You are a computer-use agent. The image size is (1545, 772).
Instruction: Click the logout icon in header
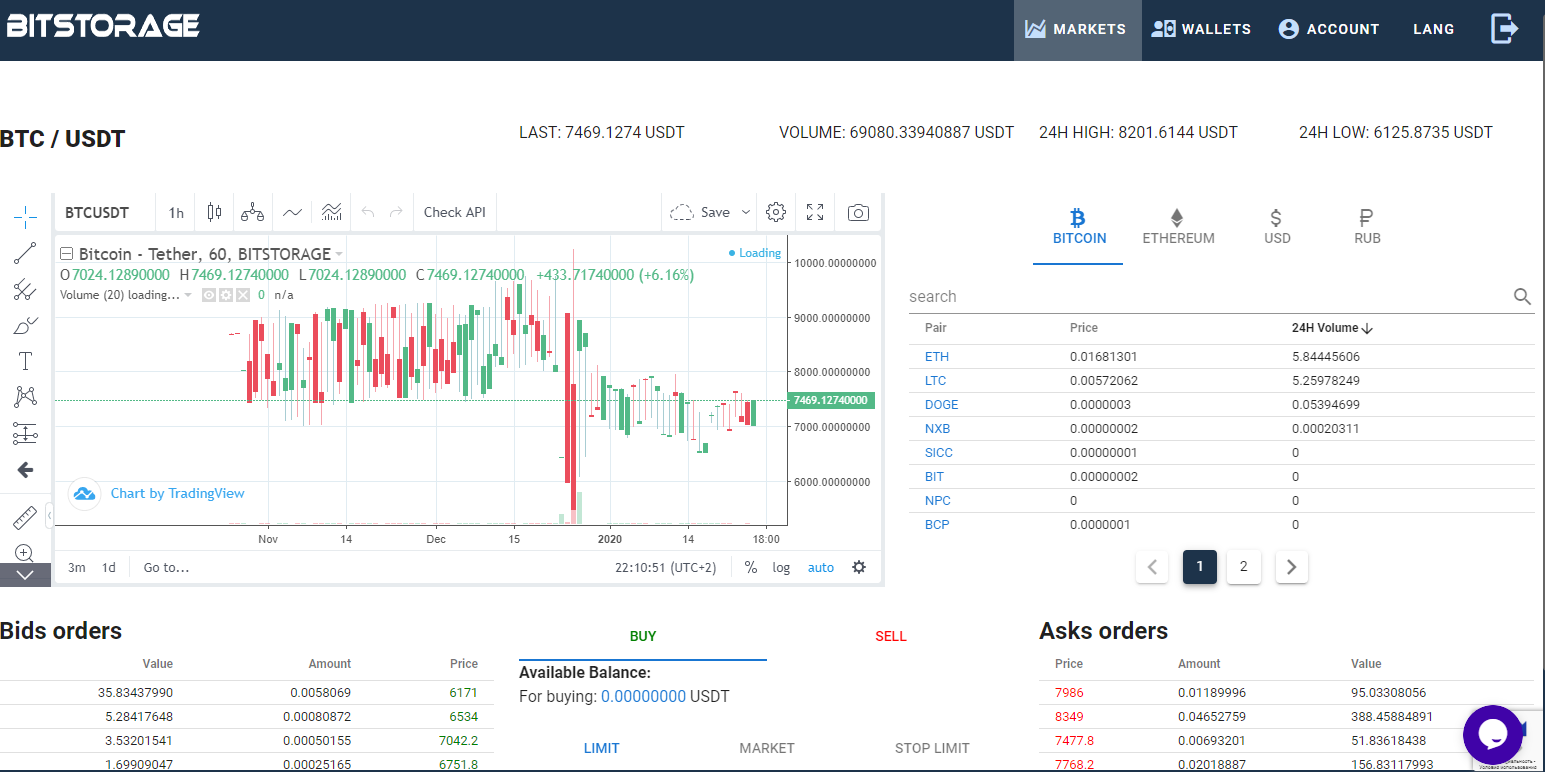pos(1504,29)
